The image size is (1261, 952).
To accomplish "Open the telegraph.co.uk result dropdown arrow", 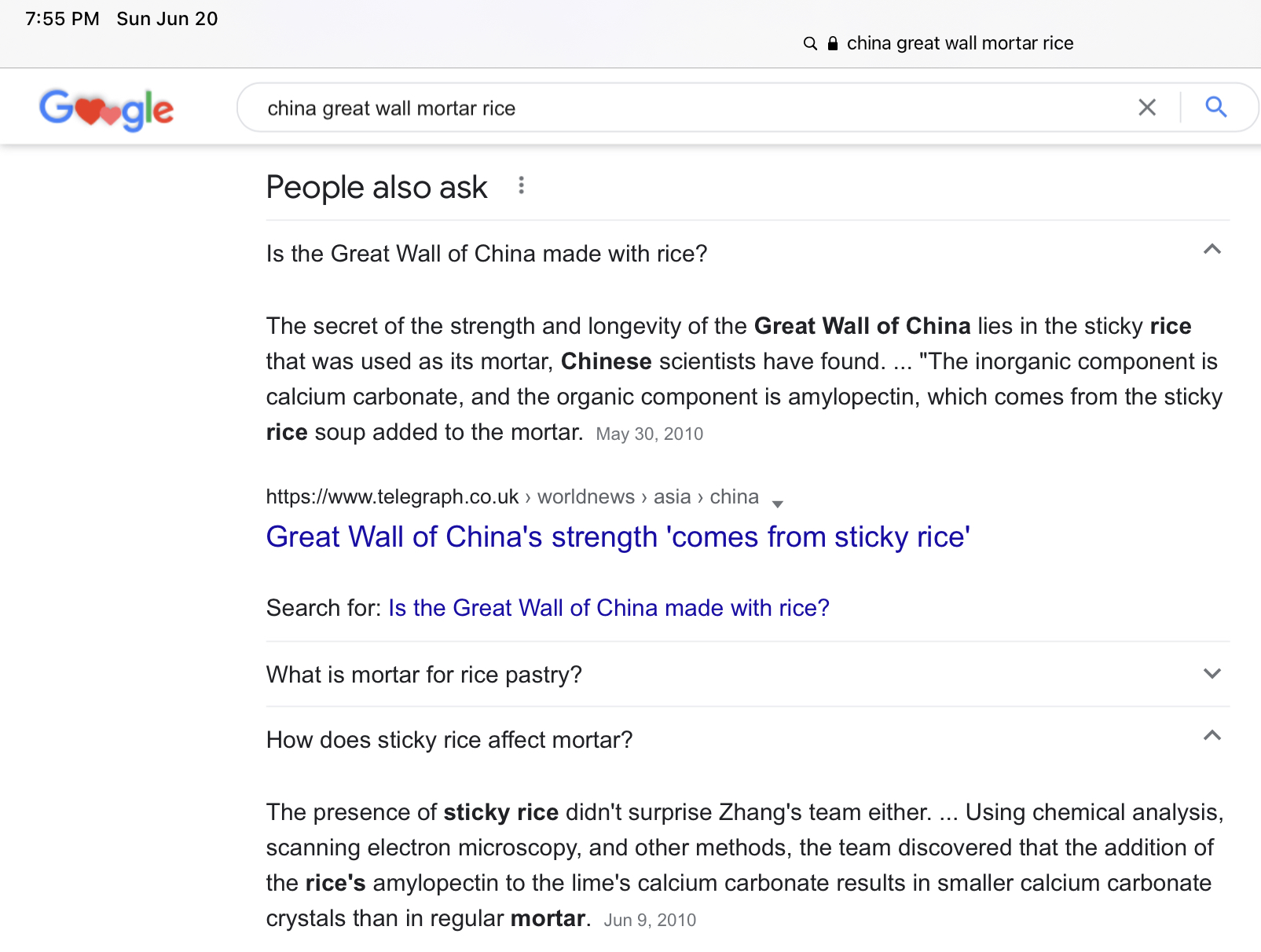I will tap(777, 503).
